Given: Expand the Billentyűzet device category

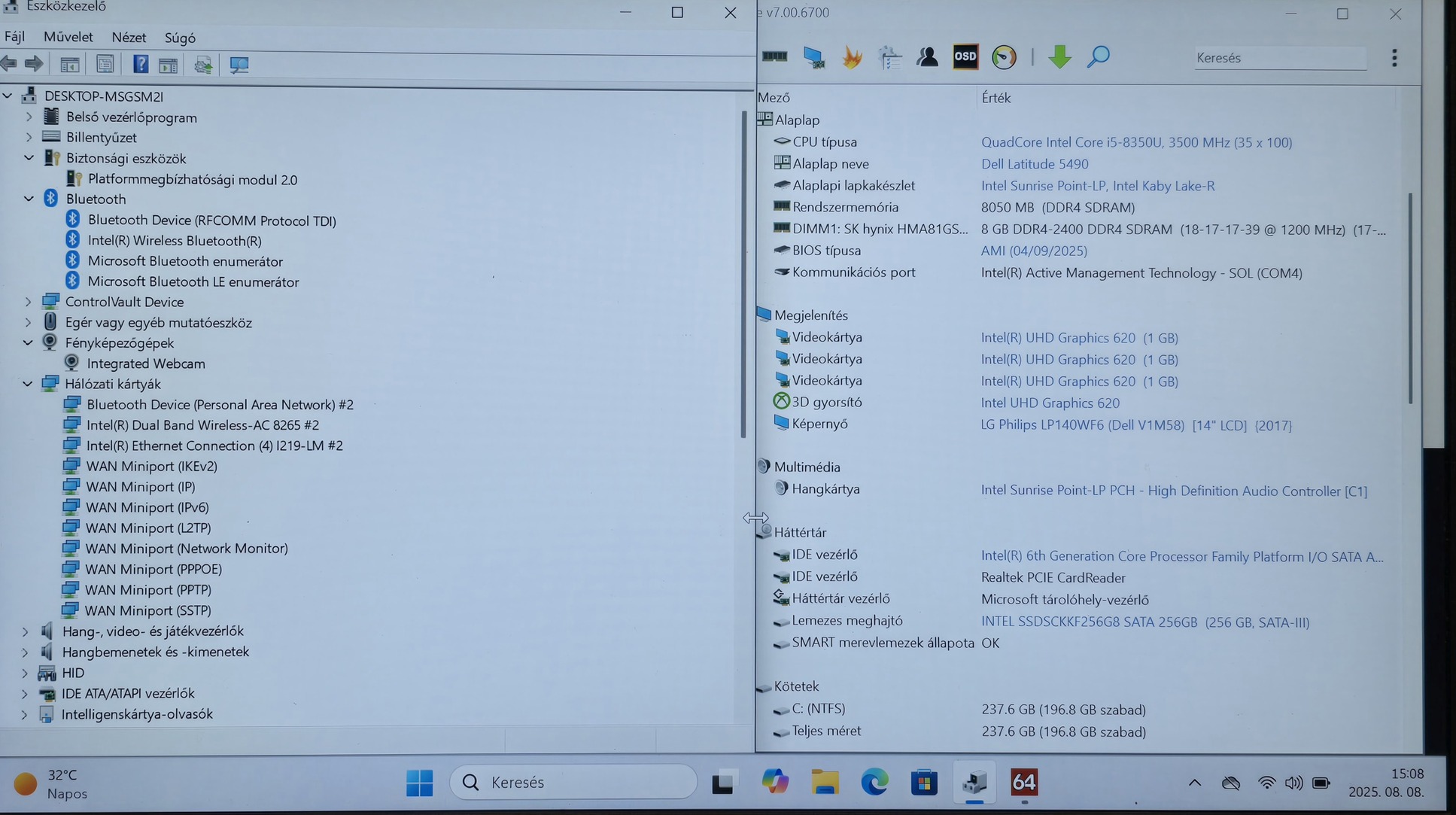Looking at the screenshot, I should point(29,138).
